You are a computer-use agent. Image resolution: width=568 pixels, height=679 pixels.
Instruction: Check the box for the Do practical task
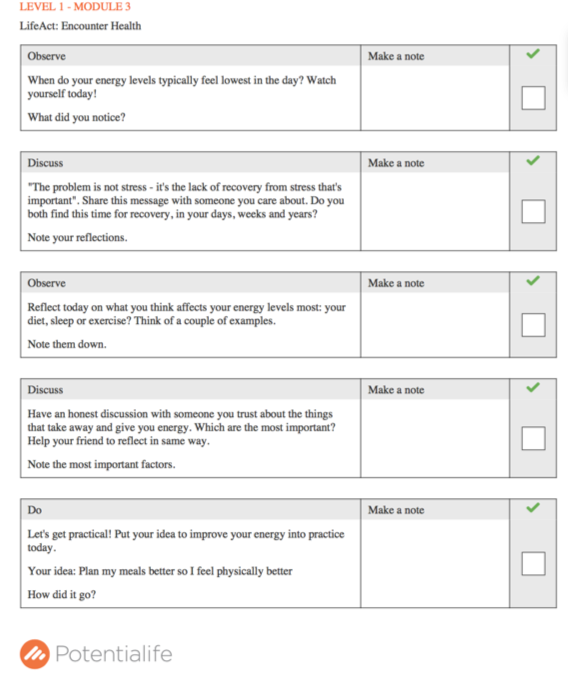click(533, 563)
